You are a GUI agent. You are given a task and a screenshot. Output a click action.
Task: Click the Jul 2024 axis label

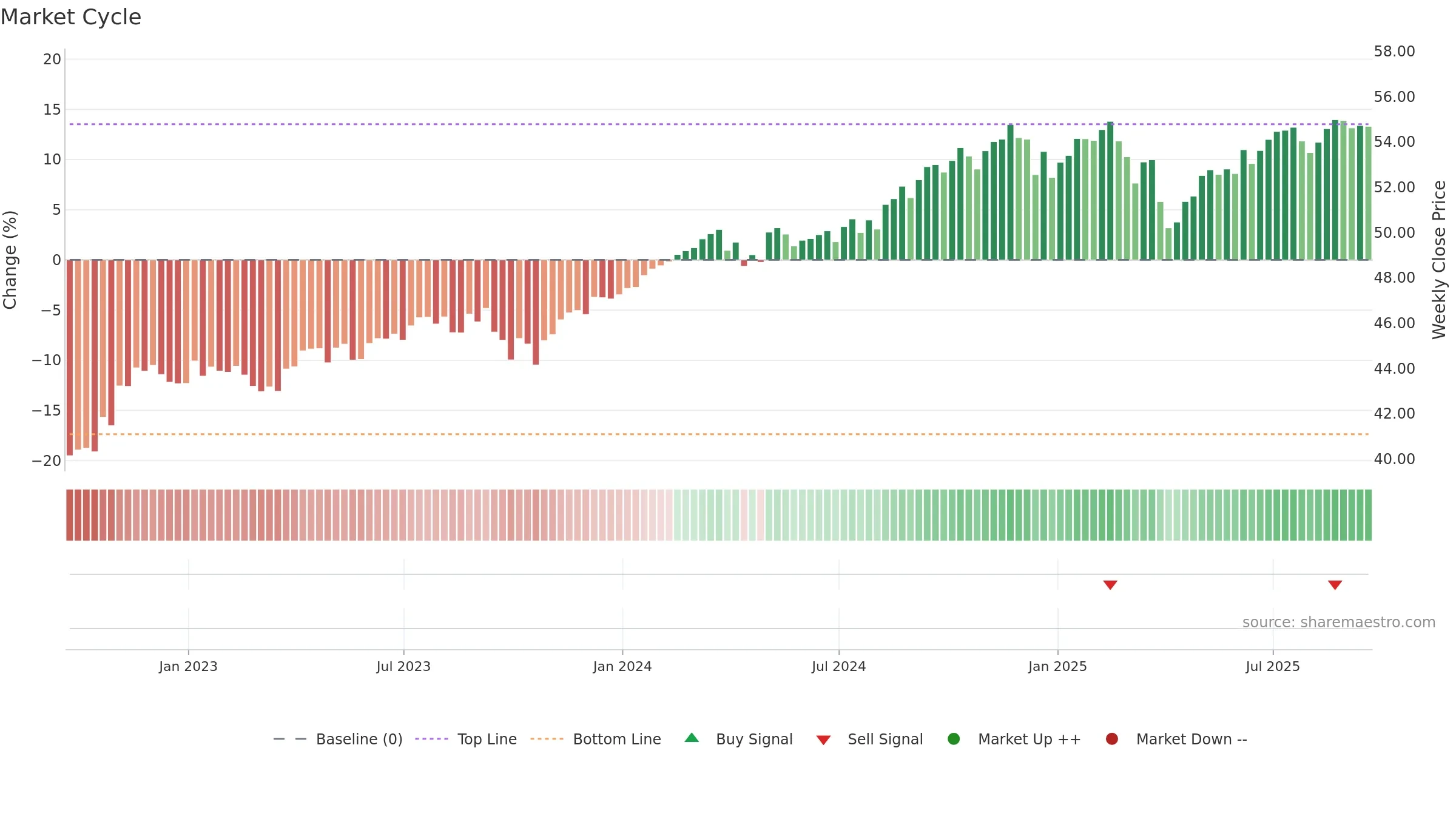click(839, 666)
